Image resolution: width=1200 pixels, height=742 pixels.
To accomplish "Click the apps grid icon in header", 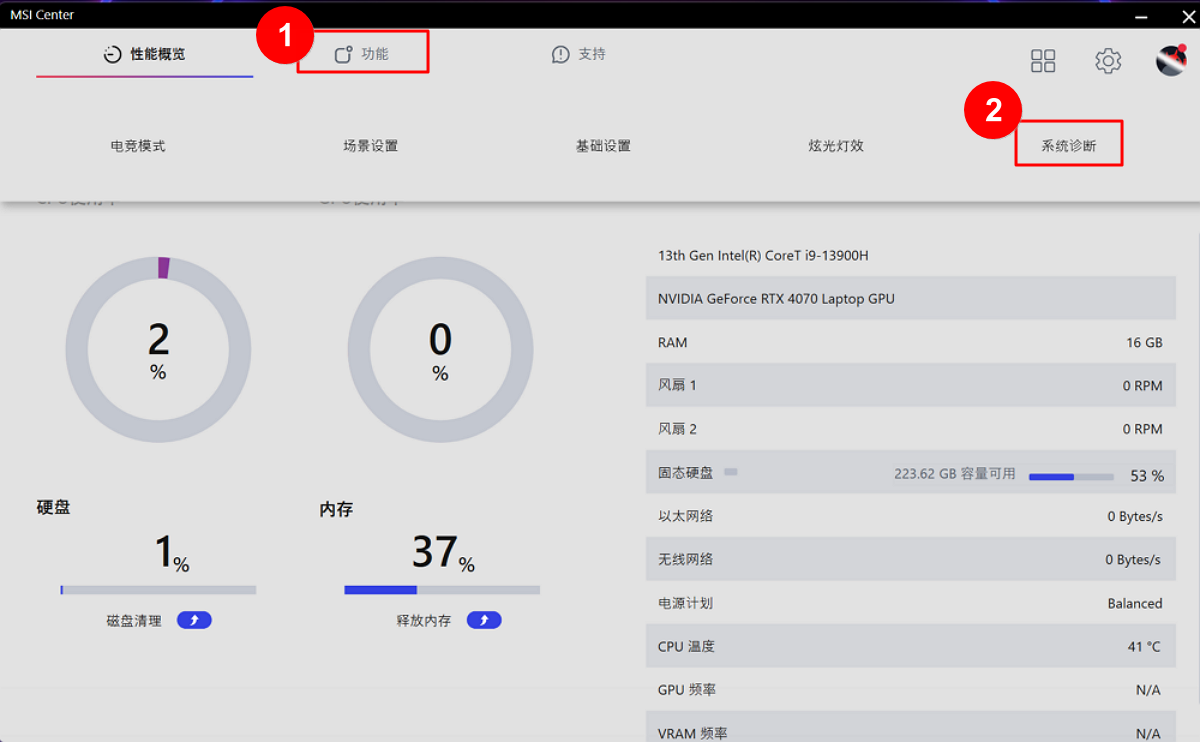I will (1043, 61).
